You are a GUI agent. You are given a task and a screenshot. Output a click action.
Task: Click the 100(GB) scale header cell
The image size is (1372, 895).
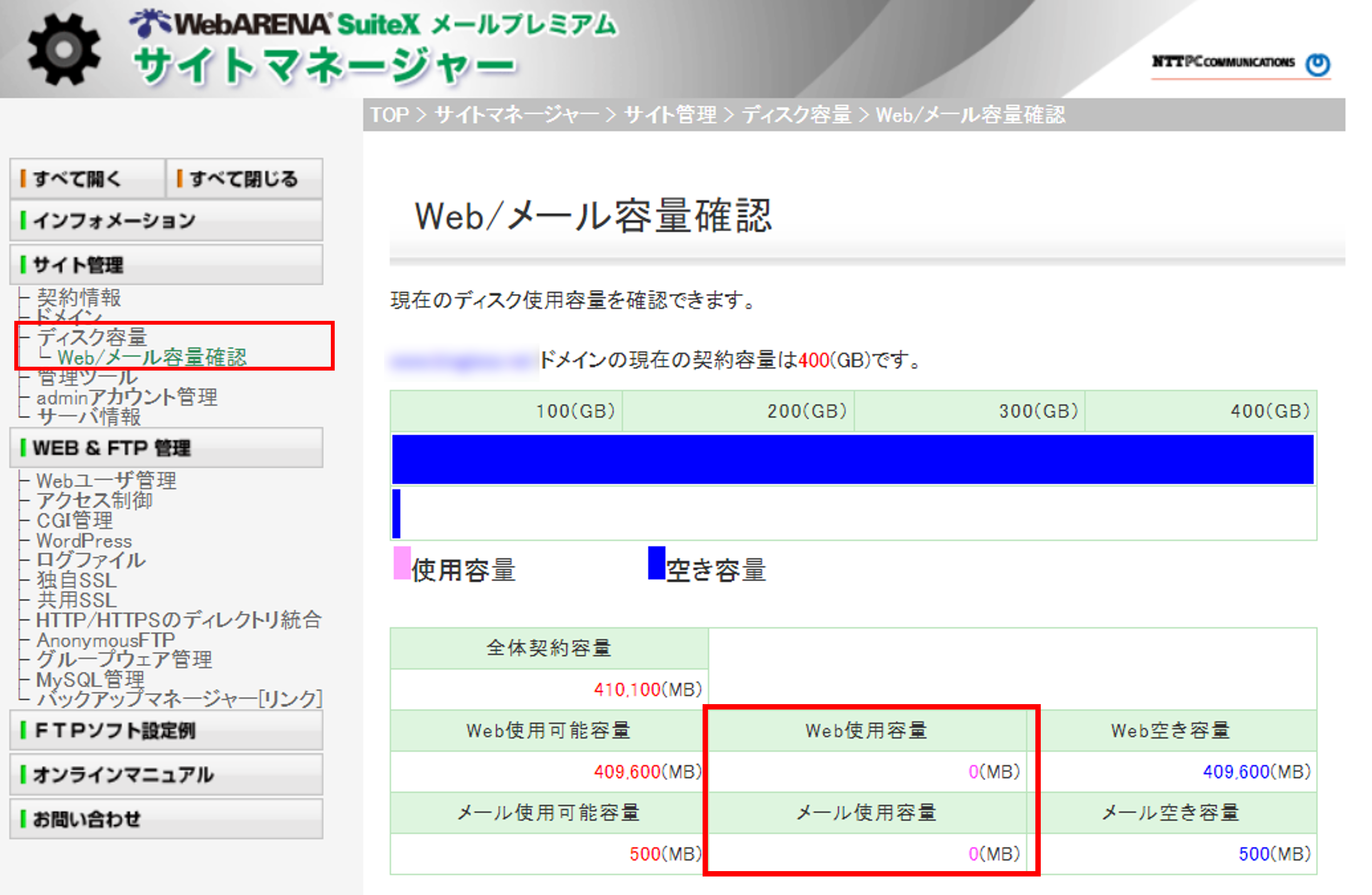coord(507,411)
